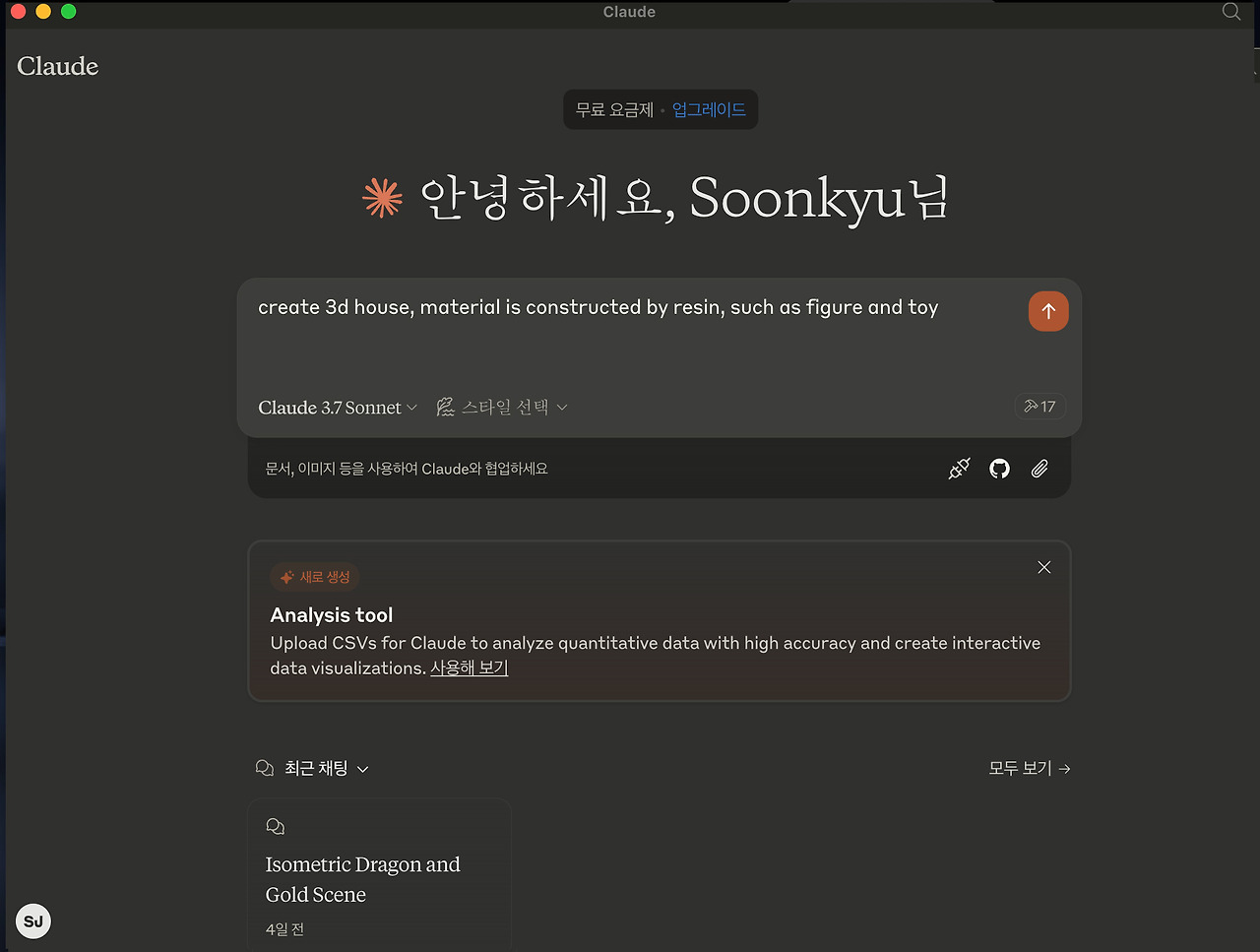Screen dimensions: 1260x952
Task: Click the 안녕하세요, Soonkyu님 greeting
Action: 685,198
